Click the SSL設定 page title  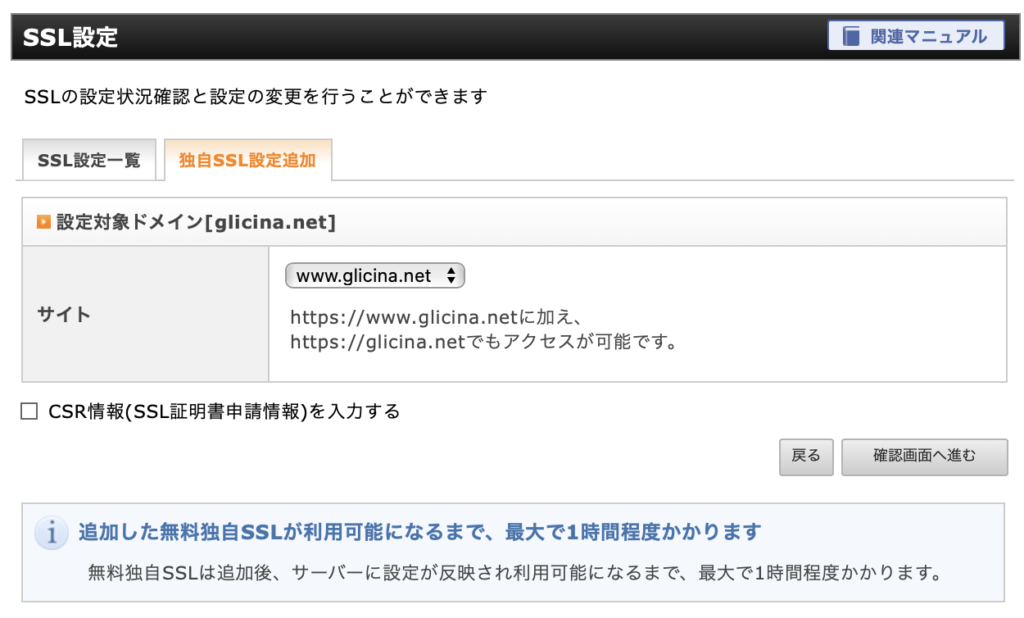coord(71,37)
